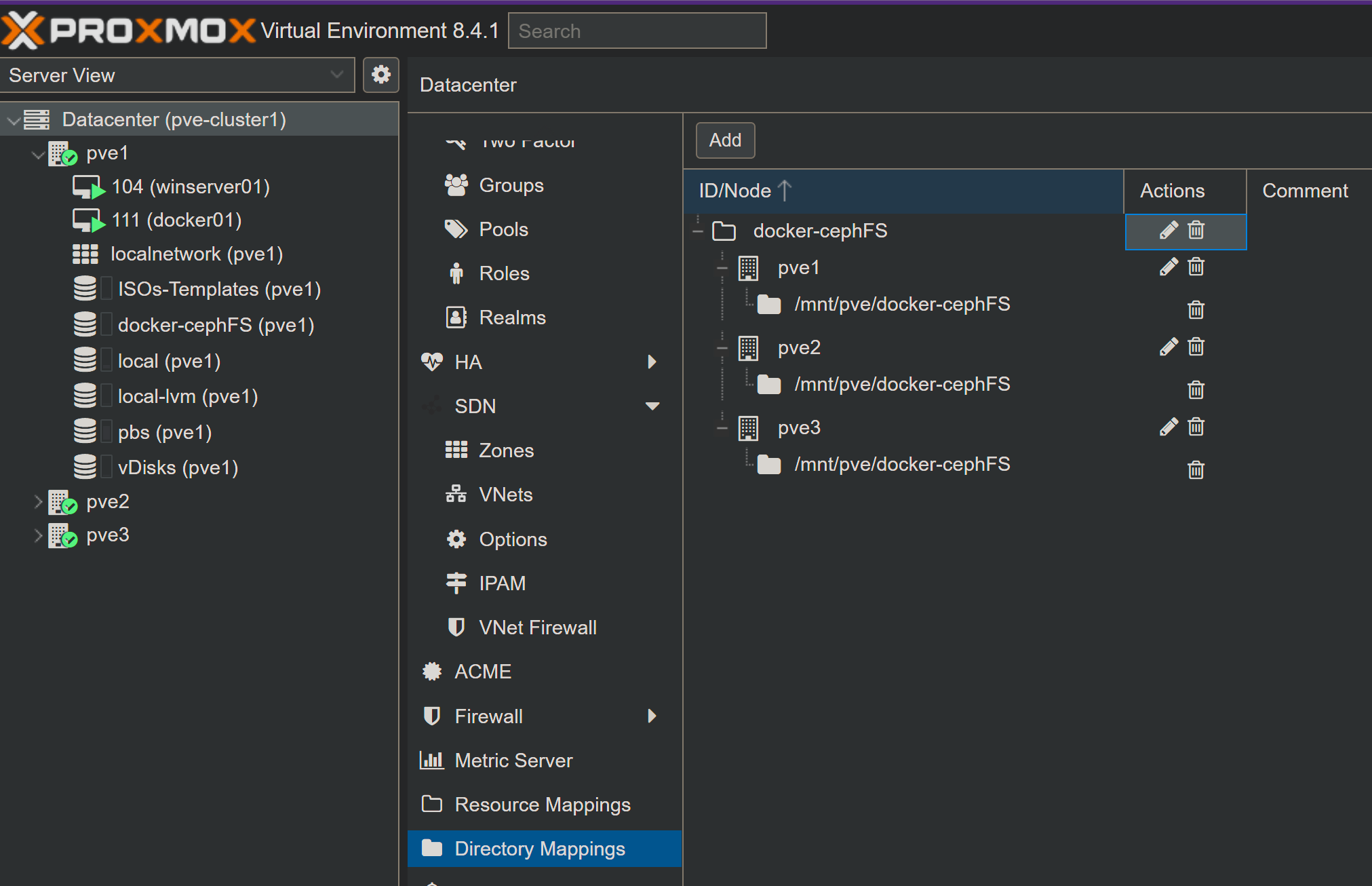1372x886 pixels.
Task: Open localnetwork (pve1) SDN zone
Action: click(197, 254)
